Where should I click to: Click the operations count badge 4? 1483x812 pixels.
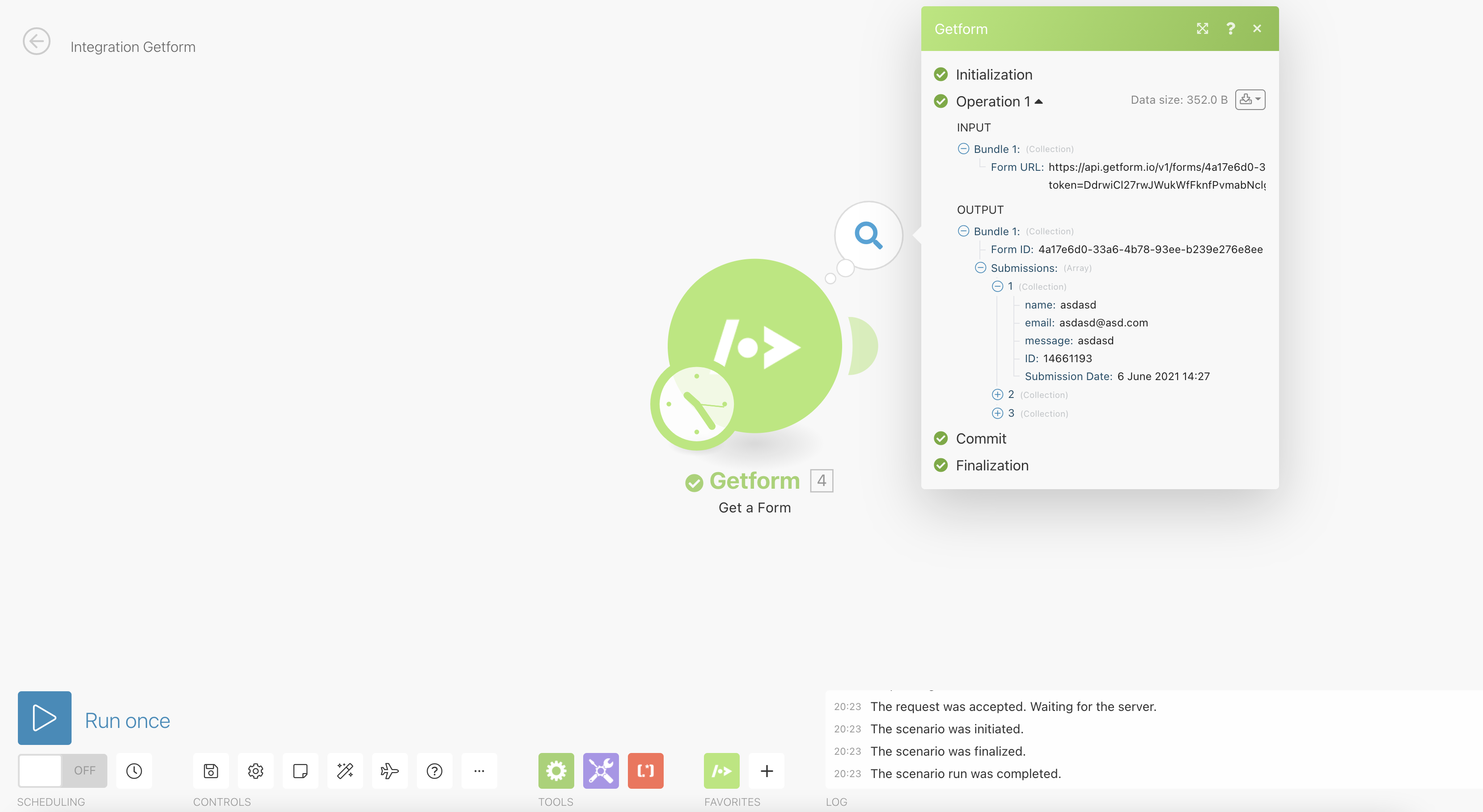[822, 481]
